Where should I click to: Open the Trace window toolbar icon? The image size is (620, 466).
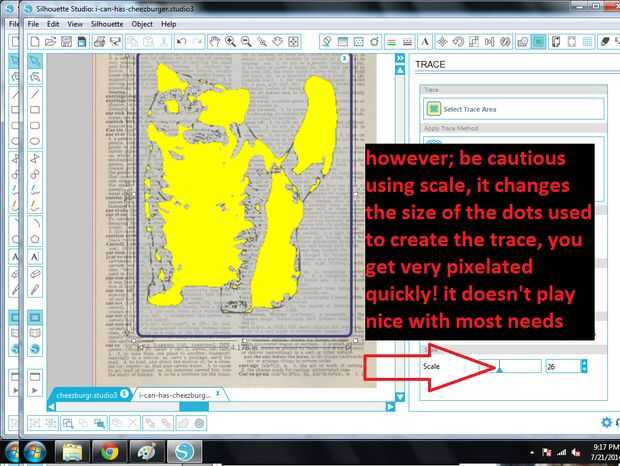539,42
